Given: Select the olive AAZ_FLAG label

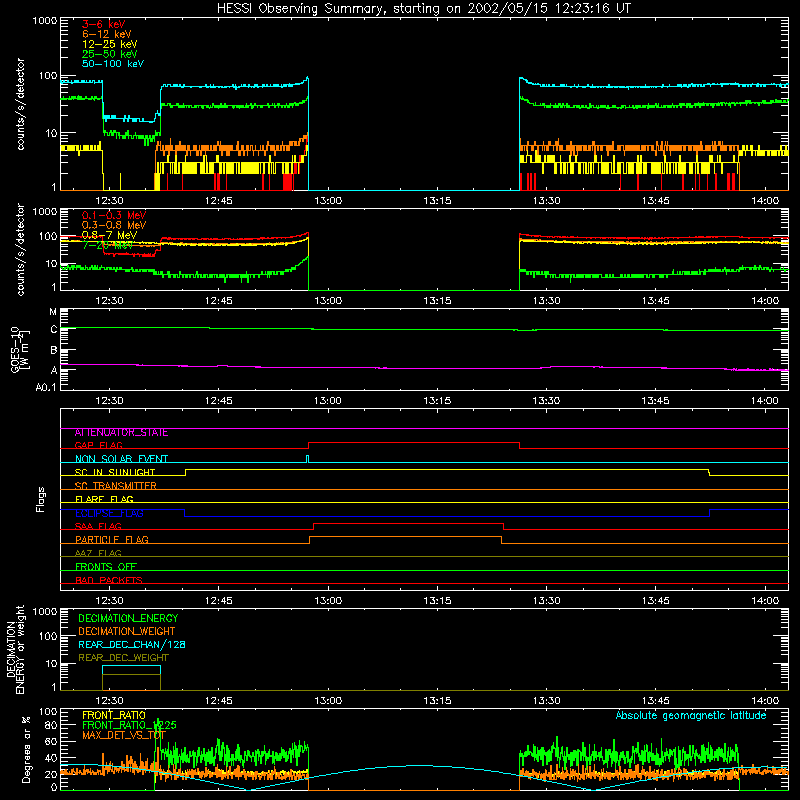Looking at the screenshot, I should tap(98, 553).
